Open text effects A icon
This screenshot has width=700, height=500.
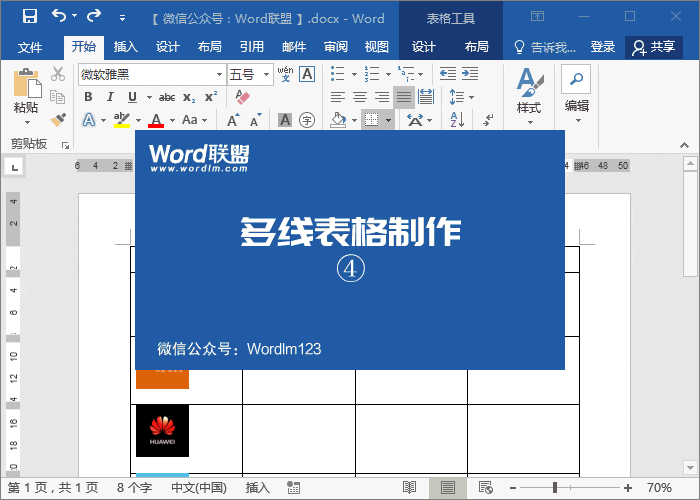pos(89,120)
